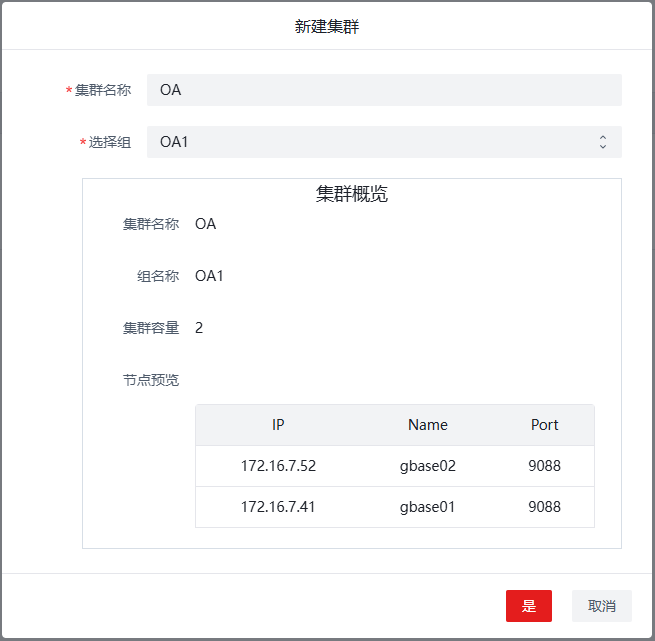This screenshot has height=641, width=655.
Task: Click the 新建集群 dialog title
Action: tap(327, 27)
